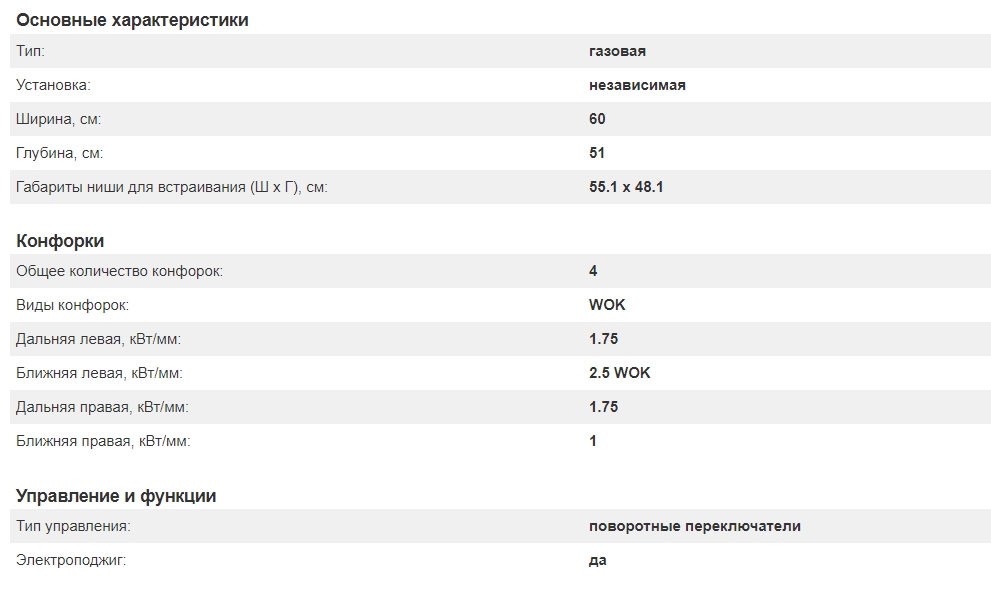Click the total burner count value "4"
991x589 pixels.
click(594, 271)
